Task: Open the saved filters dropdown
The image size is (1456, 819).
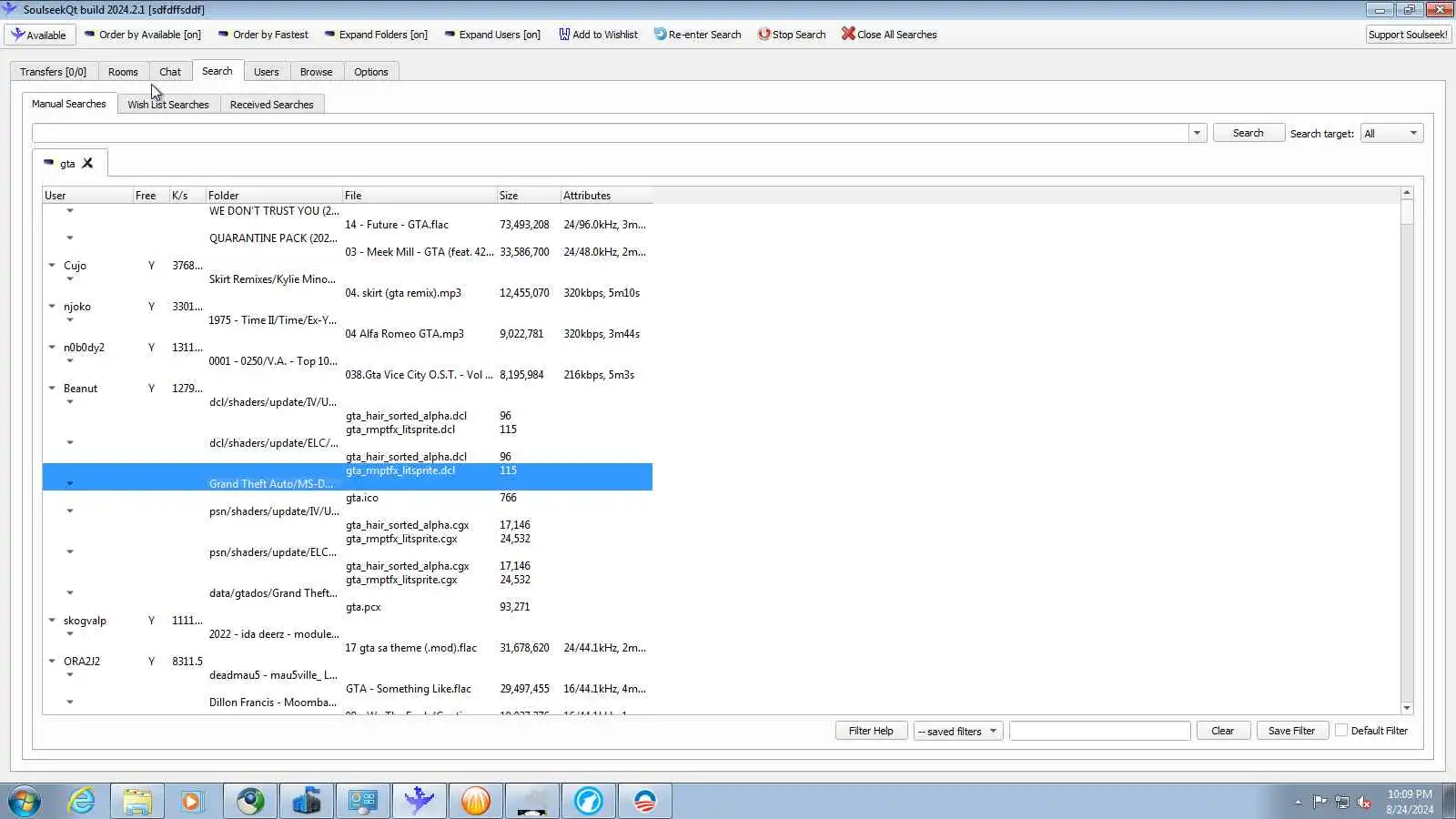Action: click(x=958, y=731)
